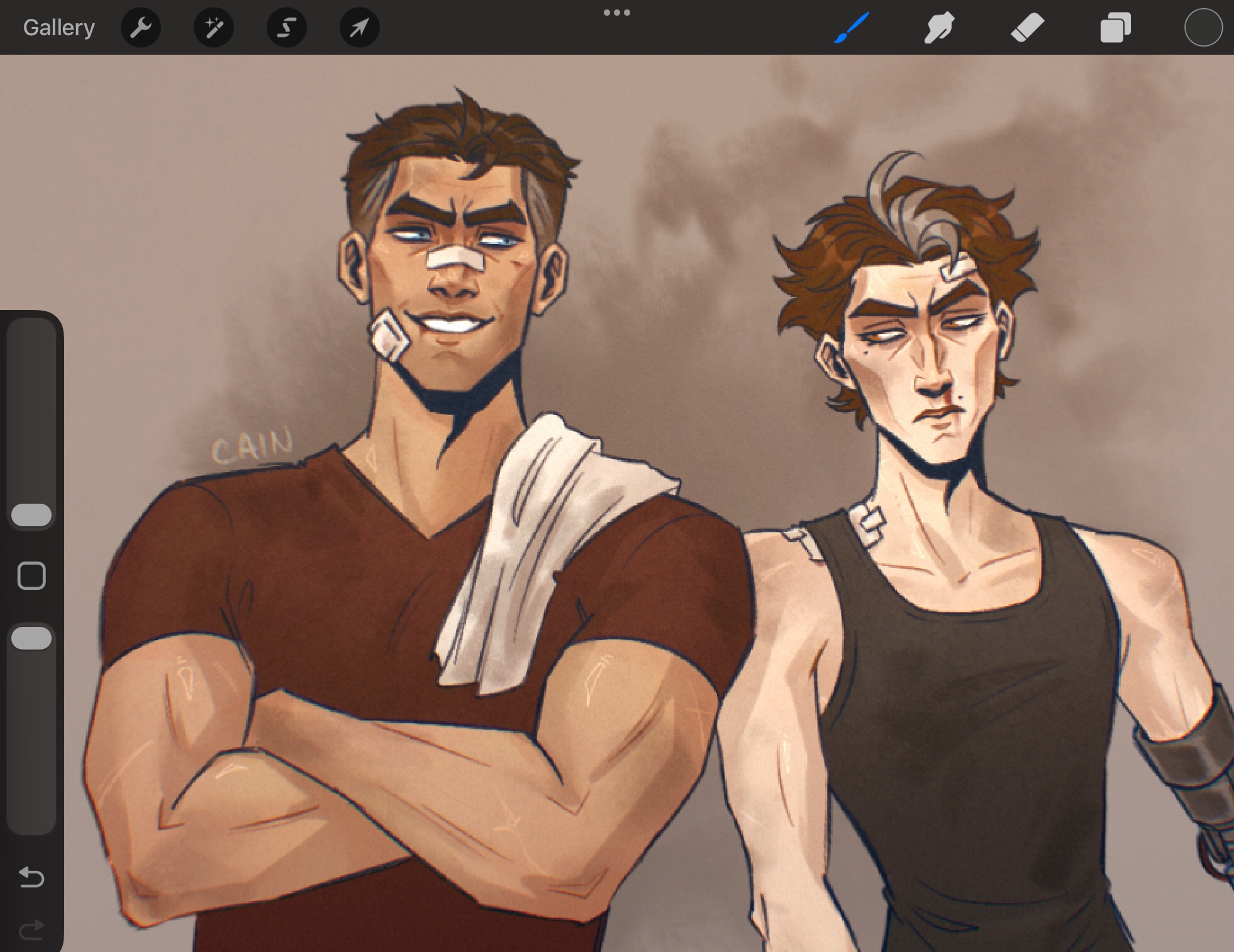The height and width of the screenshot is (952, 1234).
Task: Select the Paint brush tool
Action: pyautogui.click(x=852, y=28)
